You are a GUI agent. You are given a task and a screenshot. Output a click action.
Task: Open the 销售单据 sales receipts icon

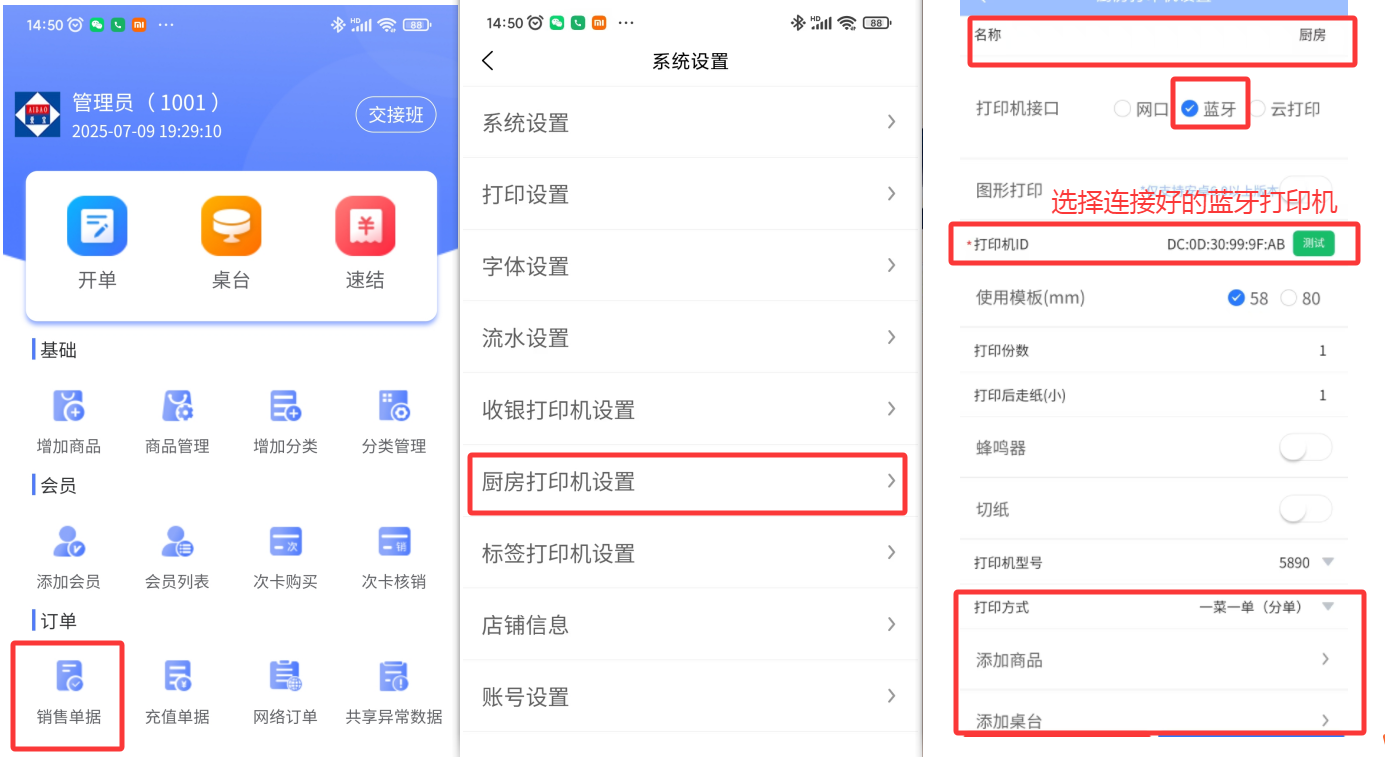point(69,677)
